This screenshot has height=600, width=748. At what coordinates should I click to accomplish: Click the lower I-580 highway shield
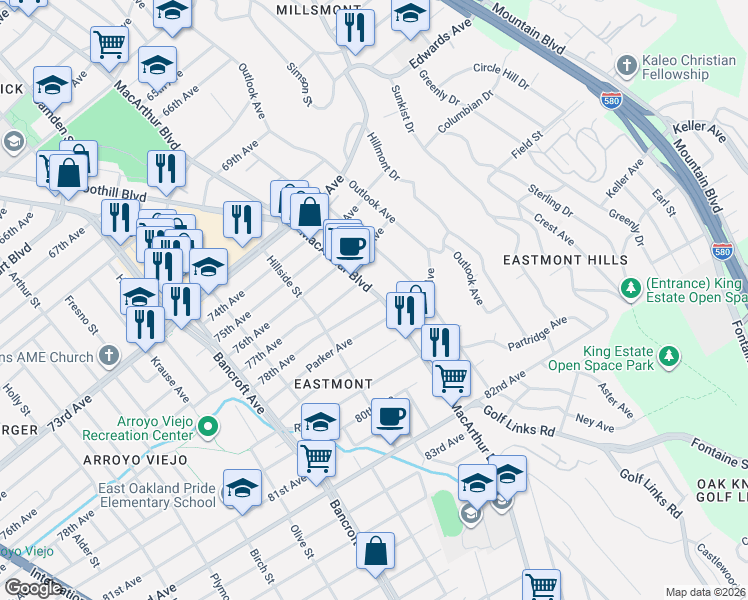click(722, 251)
